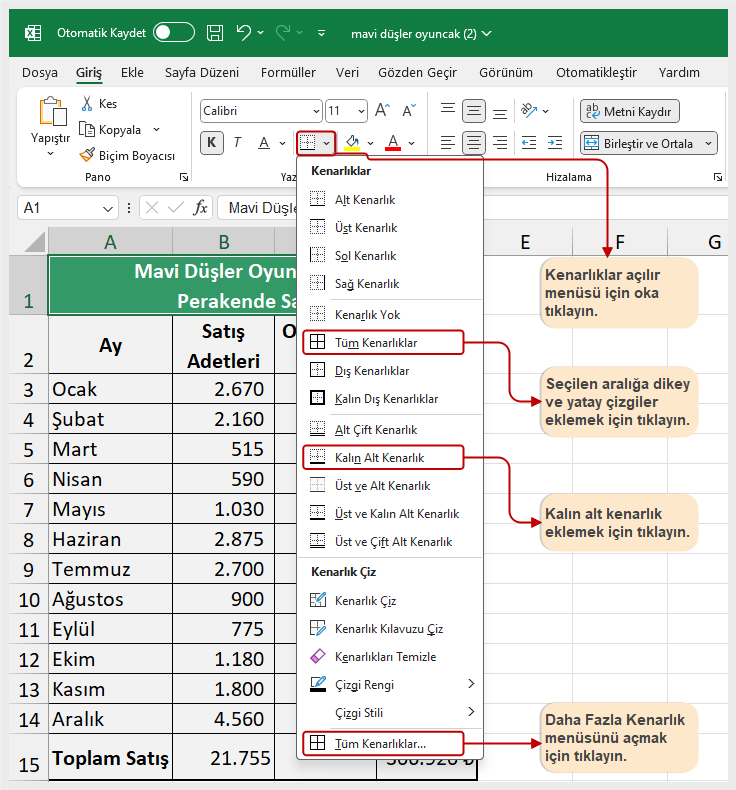Expand the Kopyala dropdown arrow
The image size is (736, 790).
tap(157, 129)
